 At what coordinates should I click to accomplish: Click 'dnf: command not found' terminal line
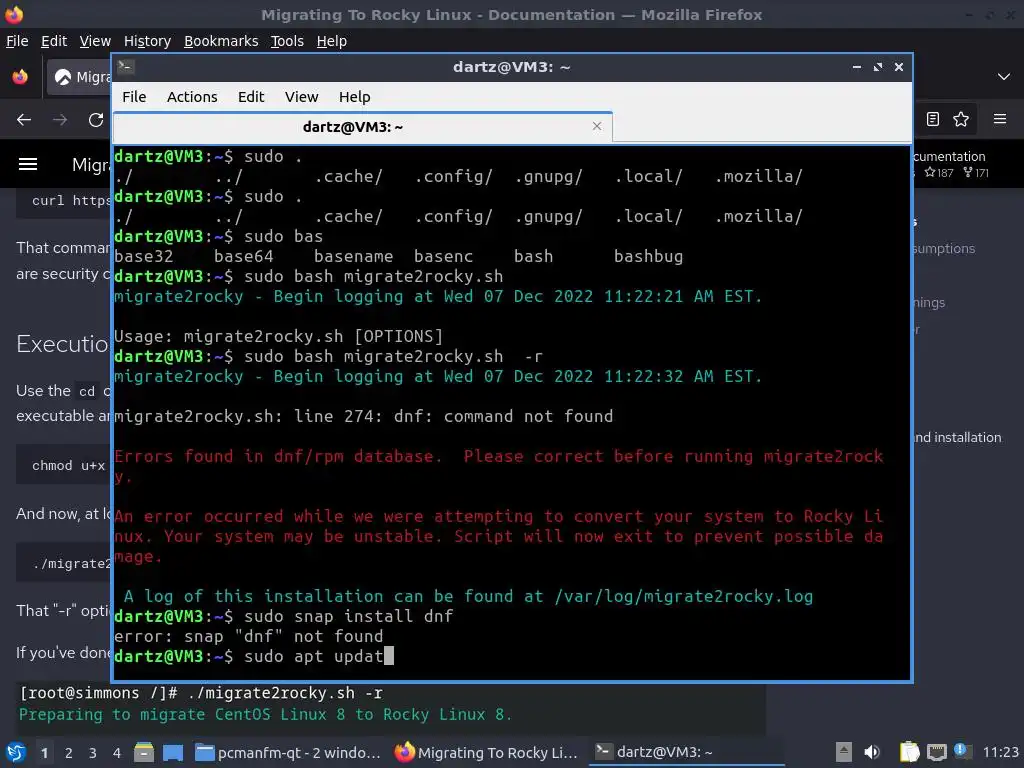[x=364, y=416]
